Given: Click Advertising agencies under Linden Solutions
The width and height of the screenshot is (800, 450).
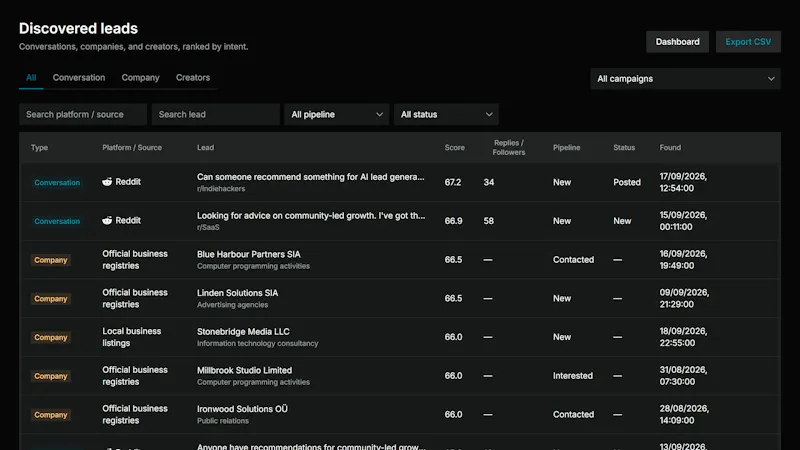Looking at the screenshot, I should pos(232,305).
